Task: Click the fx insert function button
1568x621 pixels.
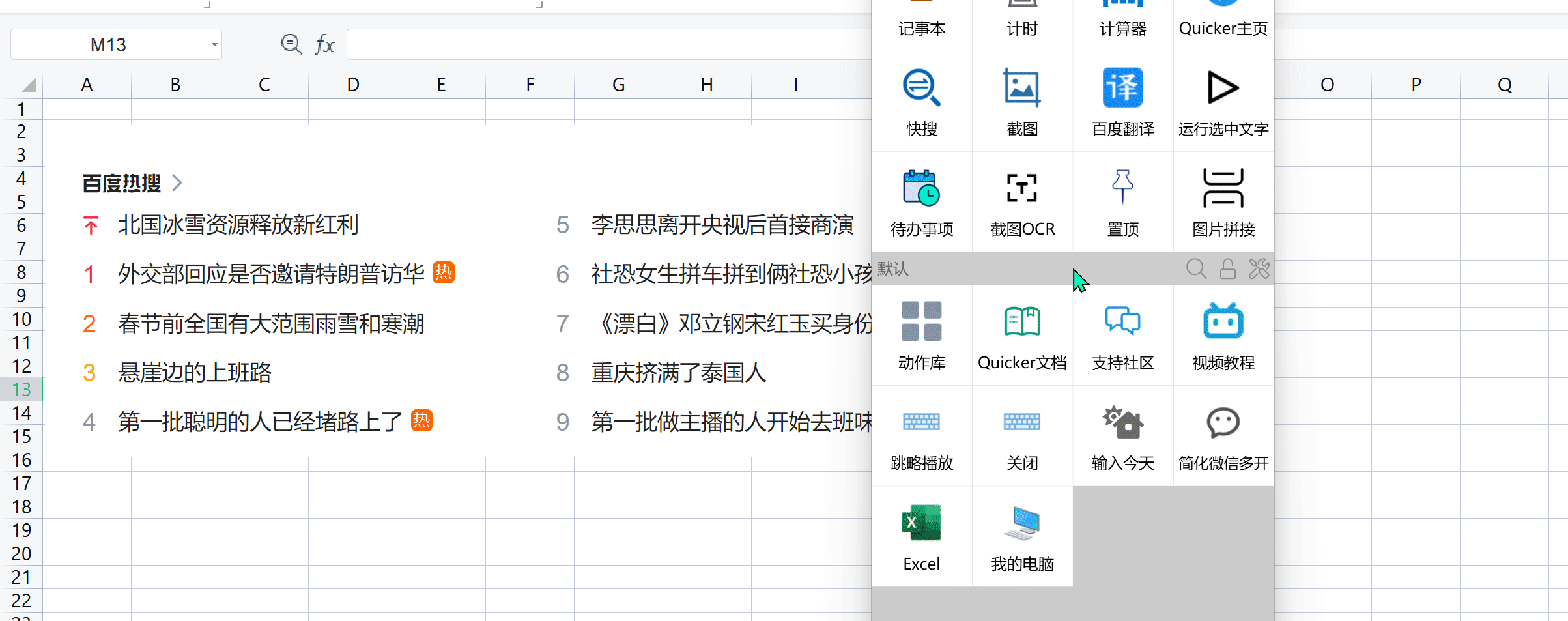Action: coord(324,44)
